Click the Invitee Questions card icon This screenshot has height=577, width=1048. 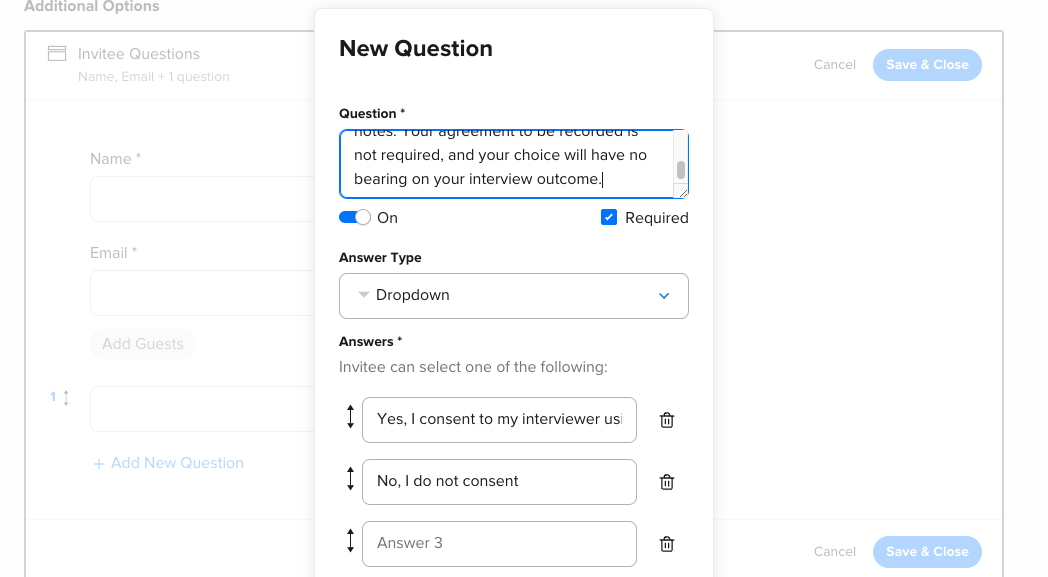coord(57,54)
